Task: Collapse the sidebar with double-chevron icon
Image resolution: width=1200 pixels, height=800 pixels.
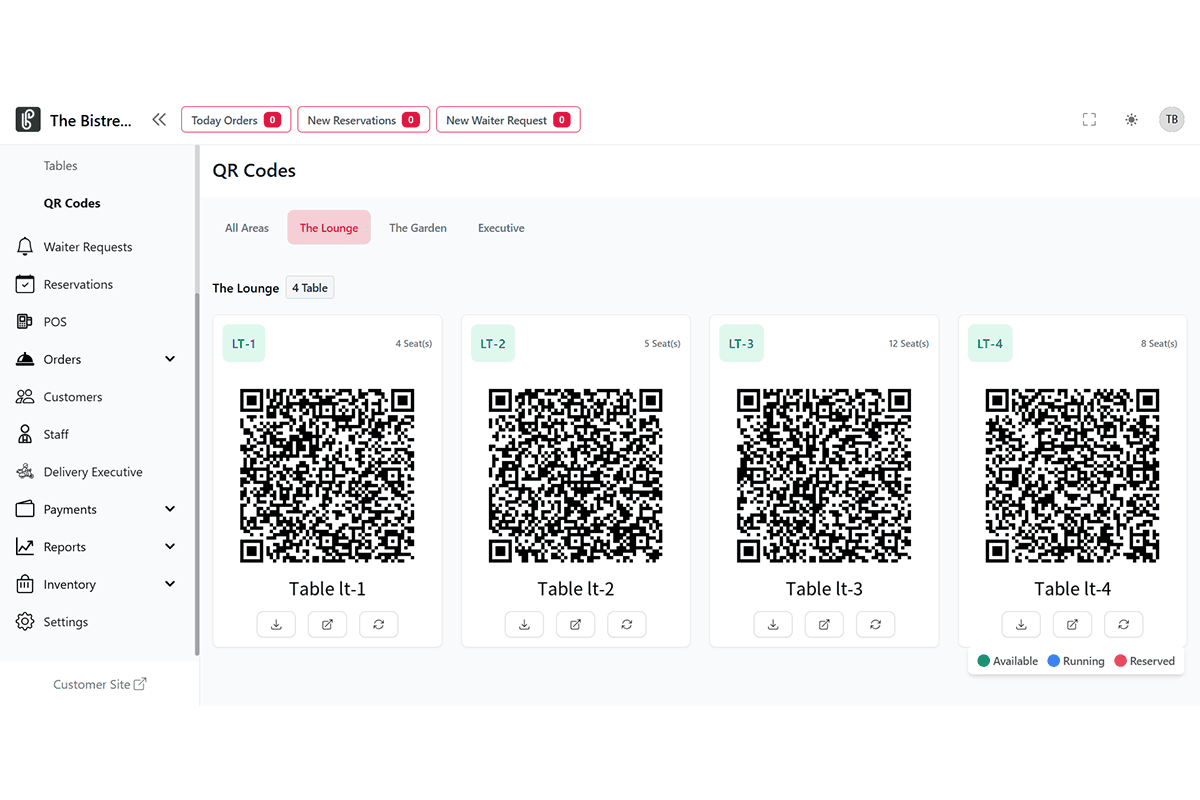Action: tap(159, 120)
